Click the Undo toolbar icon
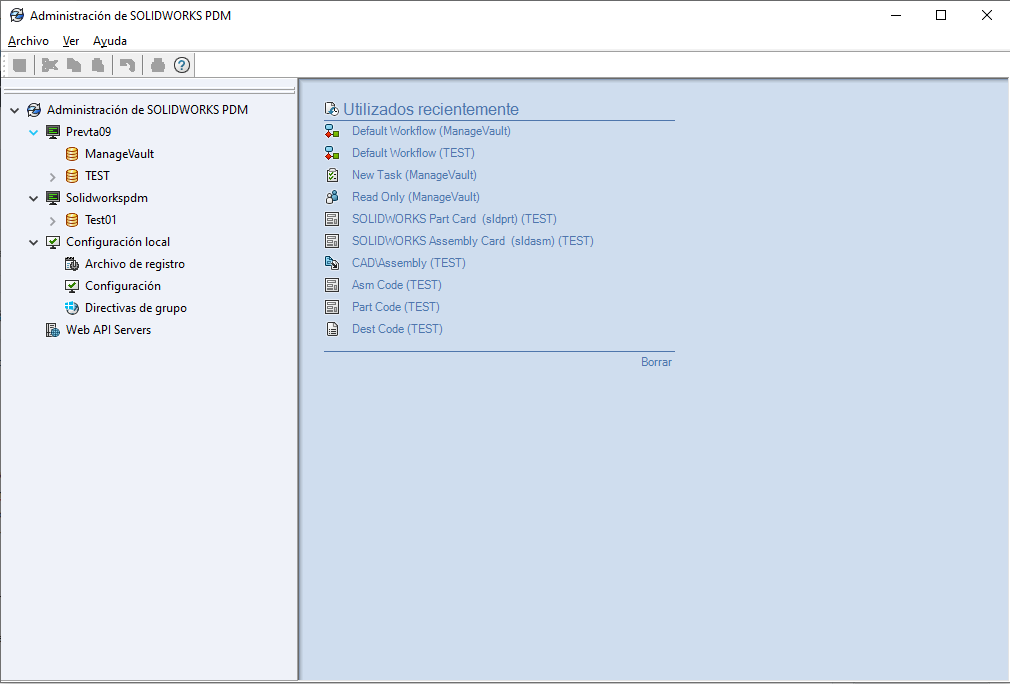 point(128,65)
